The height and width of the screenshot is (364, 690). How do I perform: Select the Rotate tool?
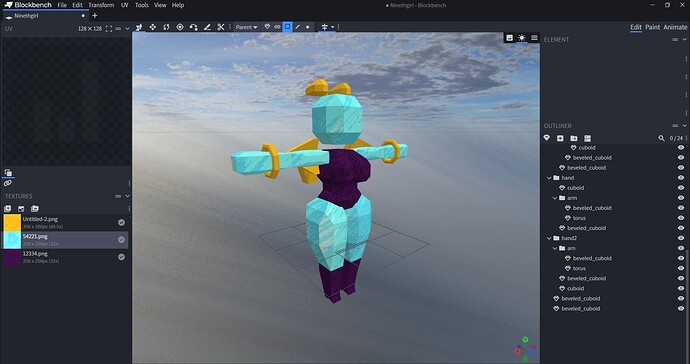coord(166,27)
